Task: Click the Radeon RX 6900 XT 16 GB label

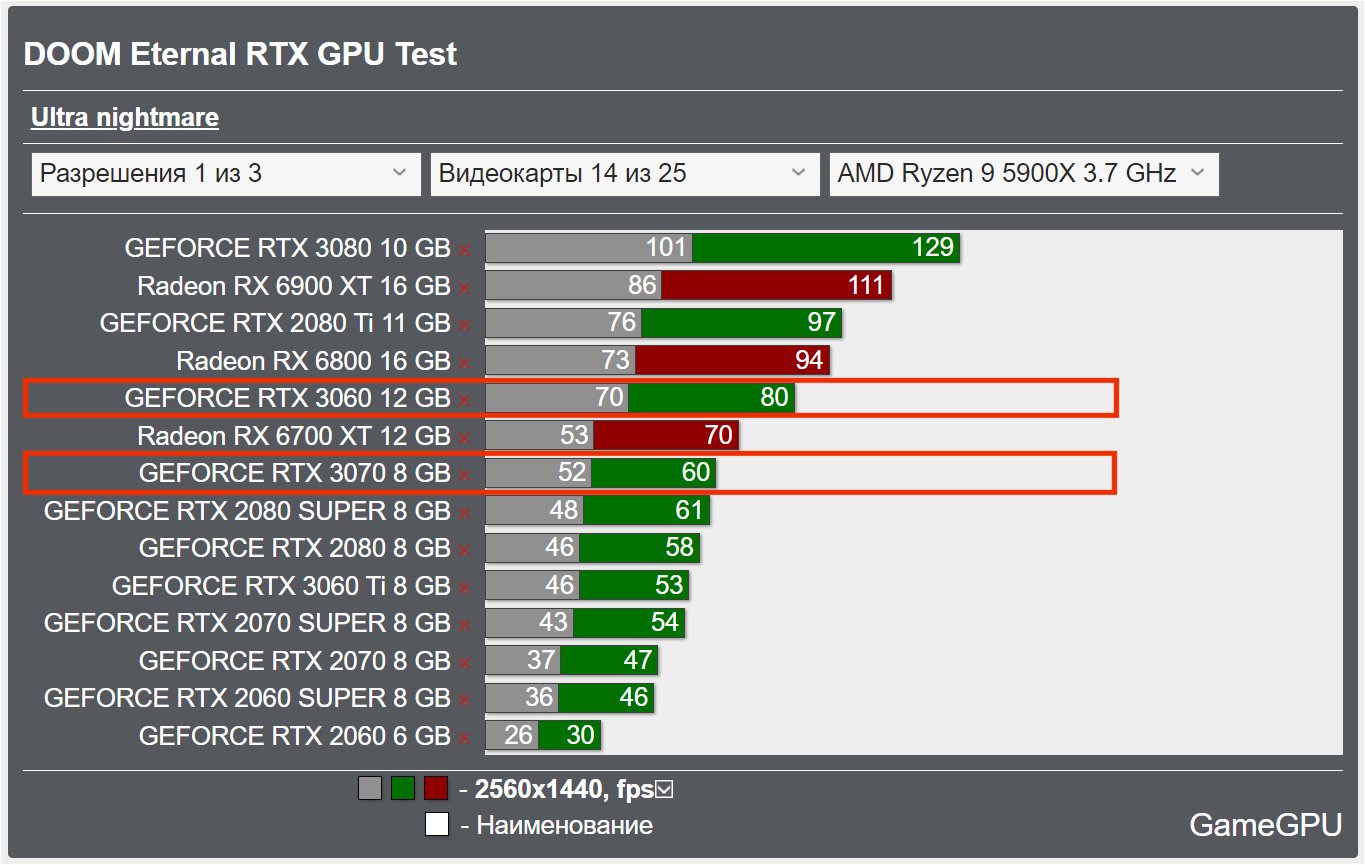Action: (294, 286)
